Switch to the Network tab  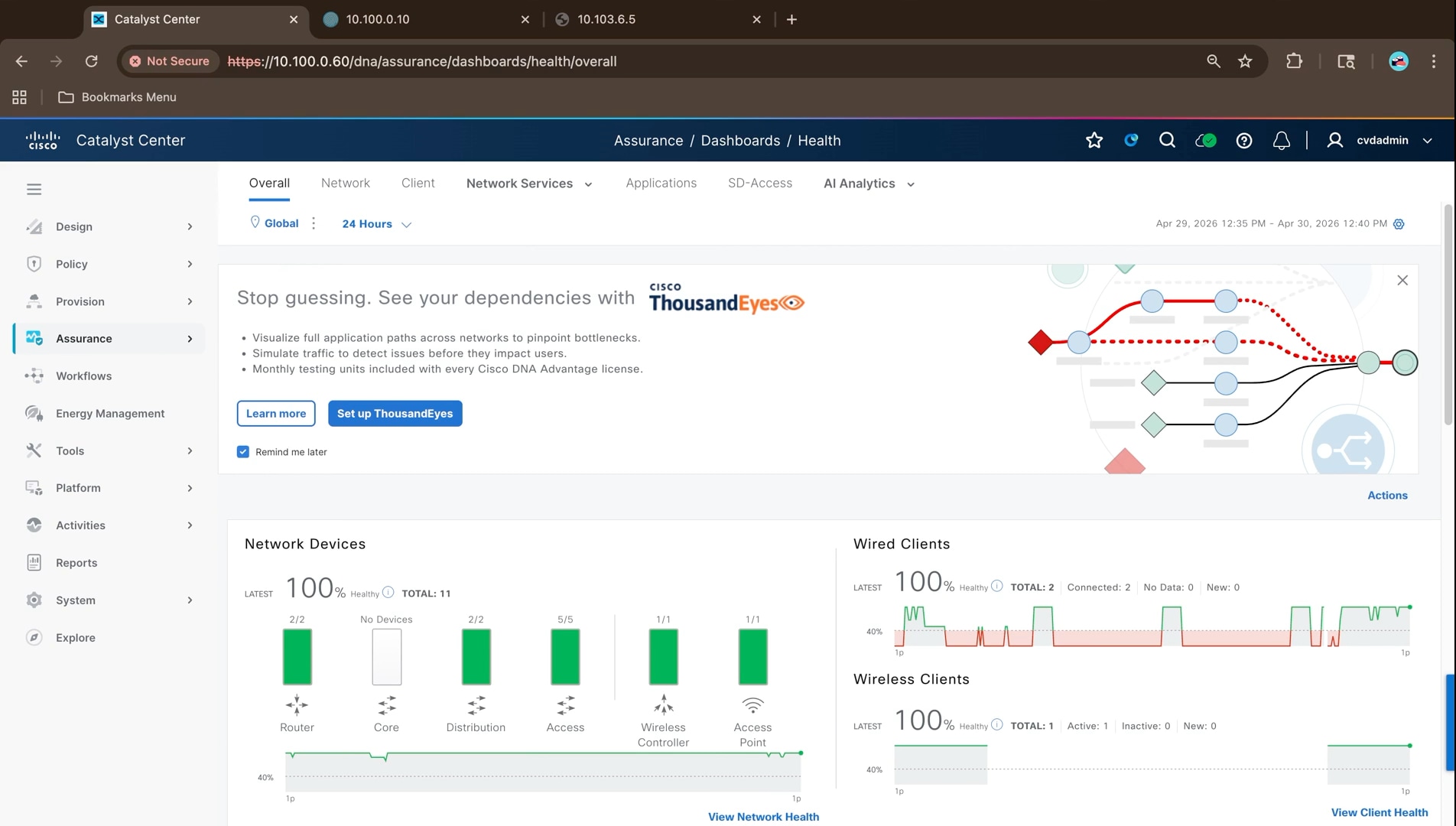pyautogui.click(x=346, y=184)
